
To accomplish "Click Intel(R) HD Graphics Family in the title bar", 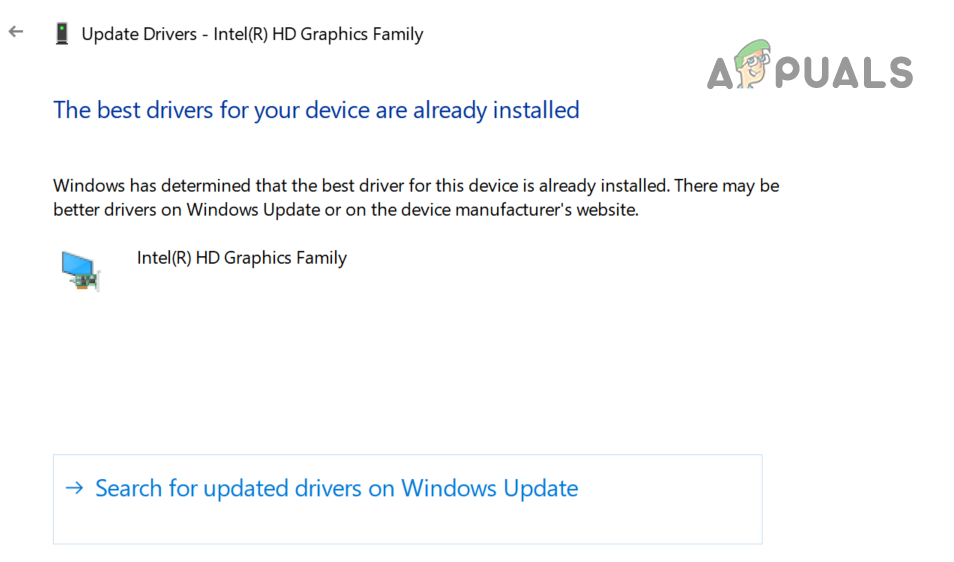I will point(318,34).
